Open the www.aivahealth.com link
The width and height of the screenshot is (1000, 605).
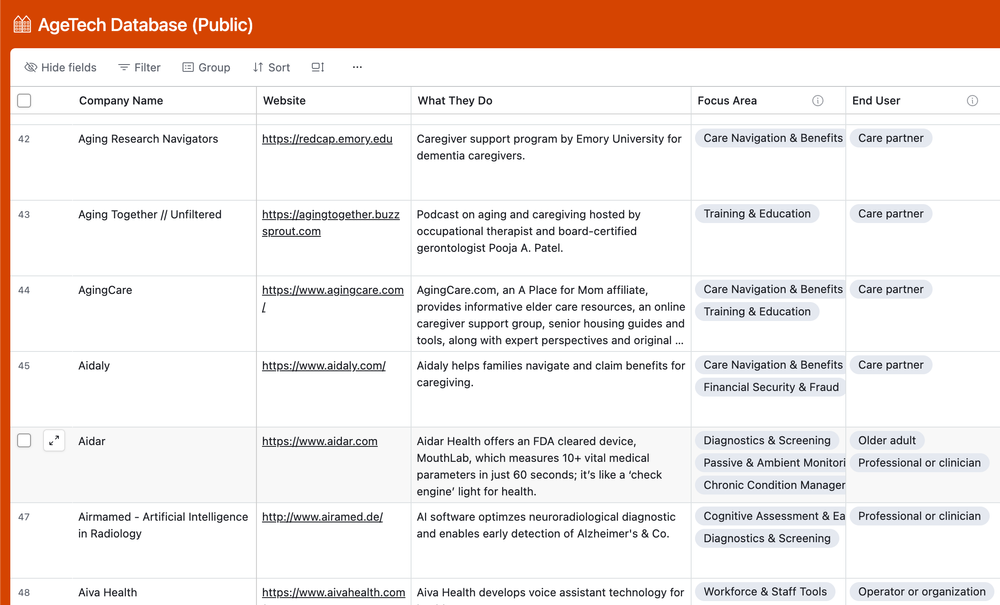[x=334, y=593]
